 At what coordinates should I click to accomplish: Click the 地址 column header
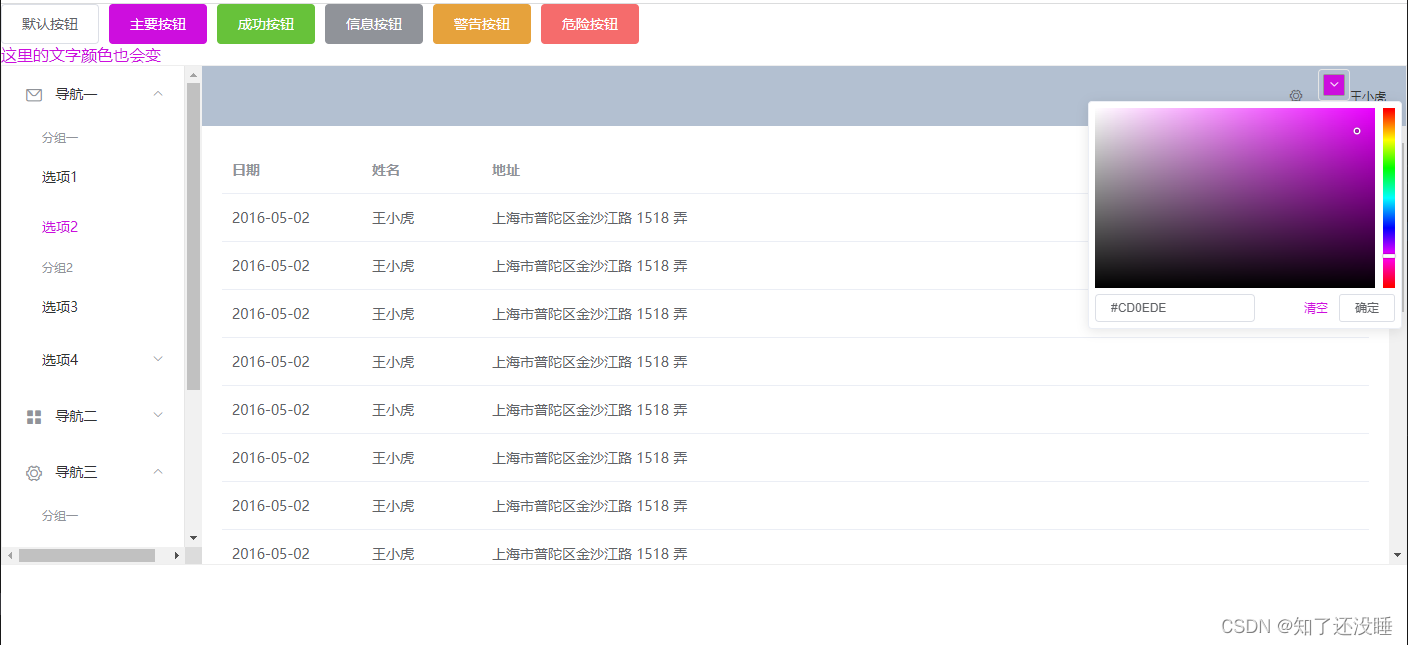point(506,170)
